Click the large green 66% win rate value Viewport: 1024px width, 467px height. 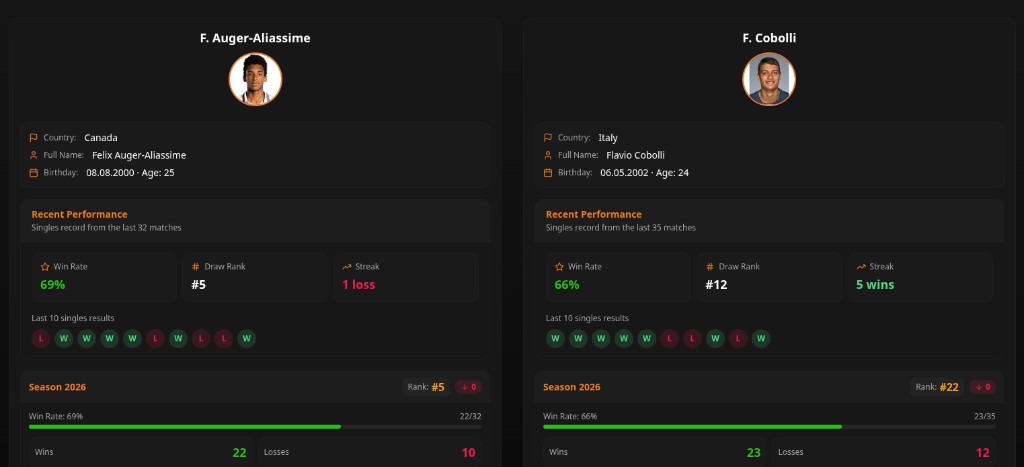568,285
